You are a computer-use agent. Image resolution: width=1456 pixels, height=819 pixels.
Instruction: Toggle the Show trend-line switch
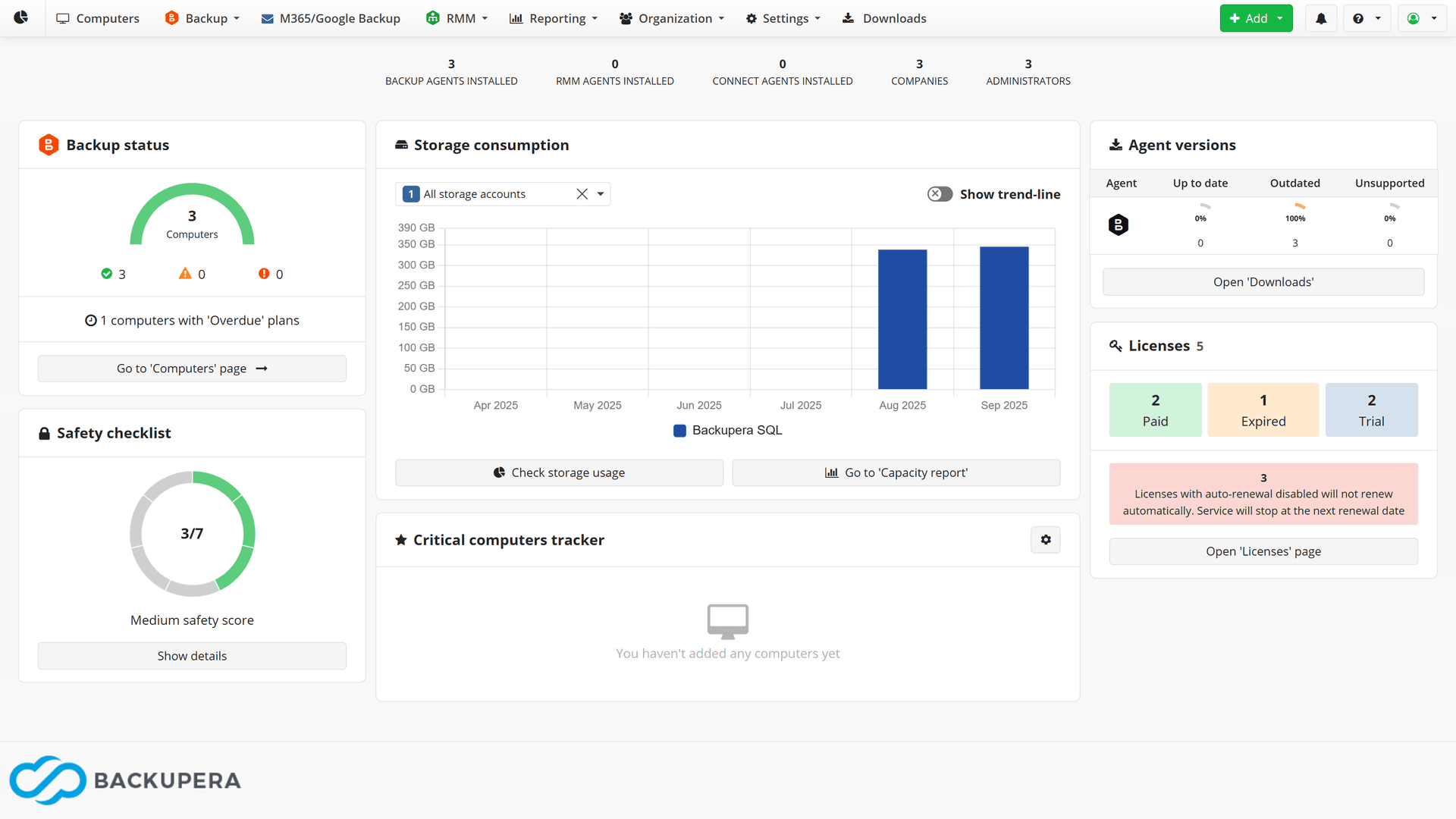coord(940,194)
